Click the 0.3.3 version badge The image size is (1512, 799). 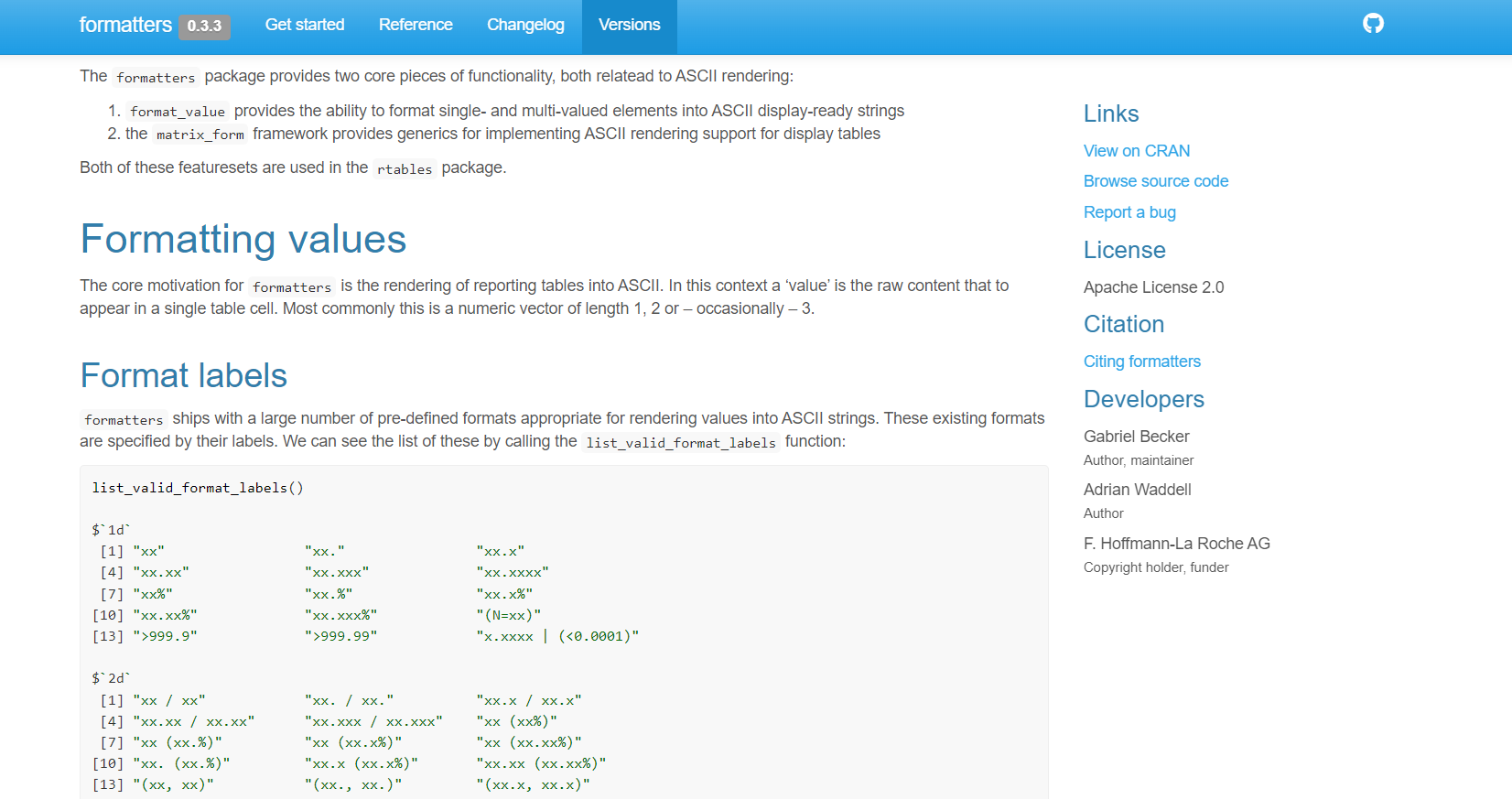click(x=204, y=26)
